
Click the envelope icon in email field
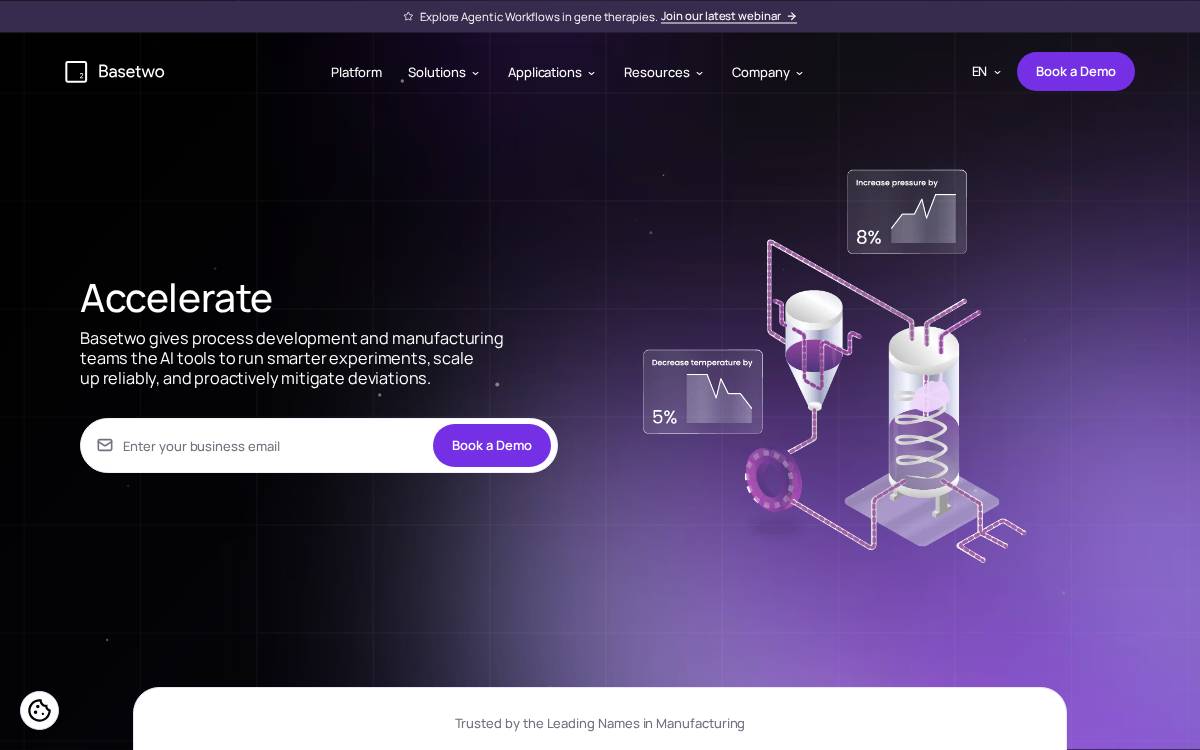(x=105, y=445)
